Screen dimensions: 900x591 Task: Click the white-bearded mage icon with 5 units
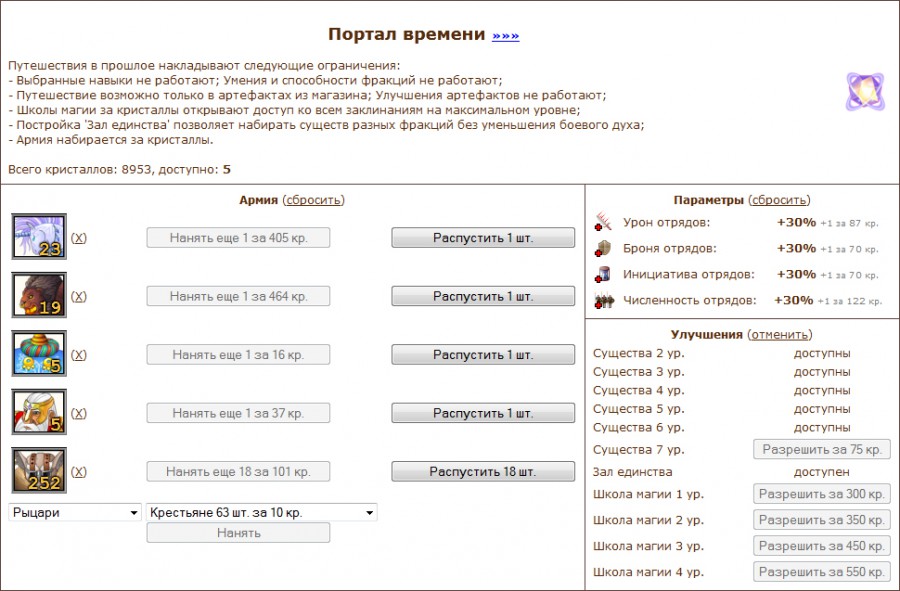[x=39, y=412]
